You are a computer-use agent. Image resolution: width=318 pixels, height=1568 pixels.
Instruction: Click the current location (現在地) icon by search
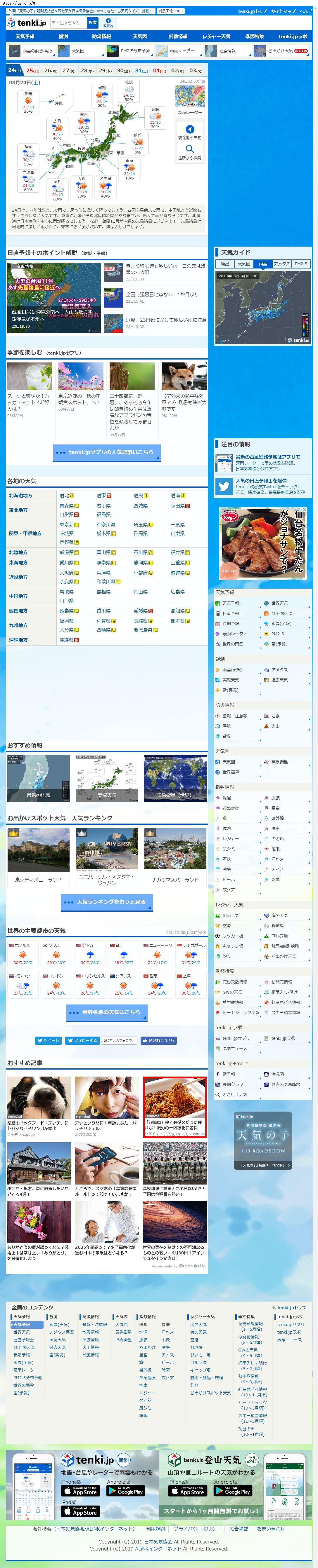108,22
